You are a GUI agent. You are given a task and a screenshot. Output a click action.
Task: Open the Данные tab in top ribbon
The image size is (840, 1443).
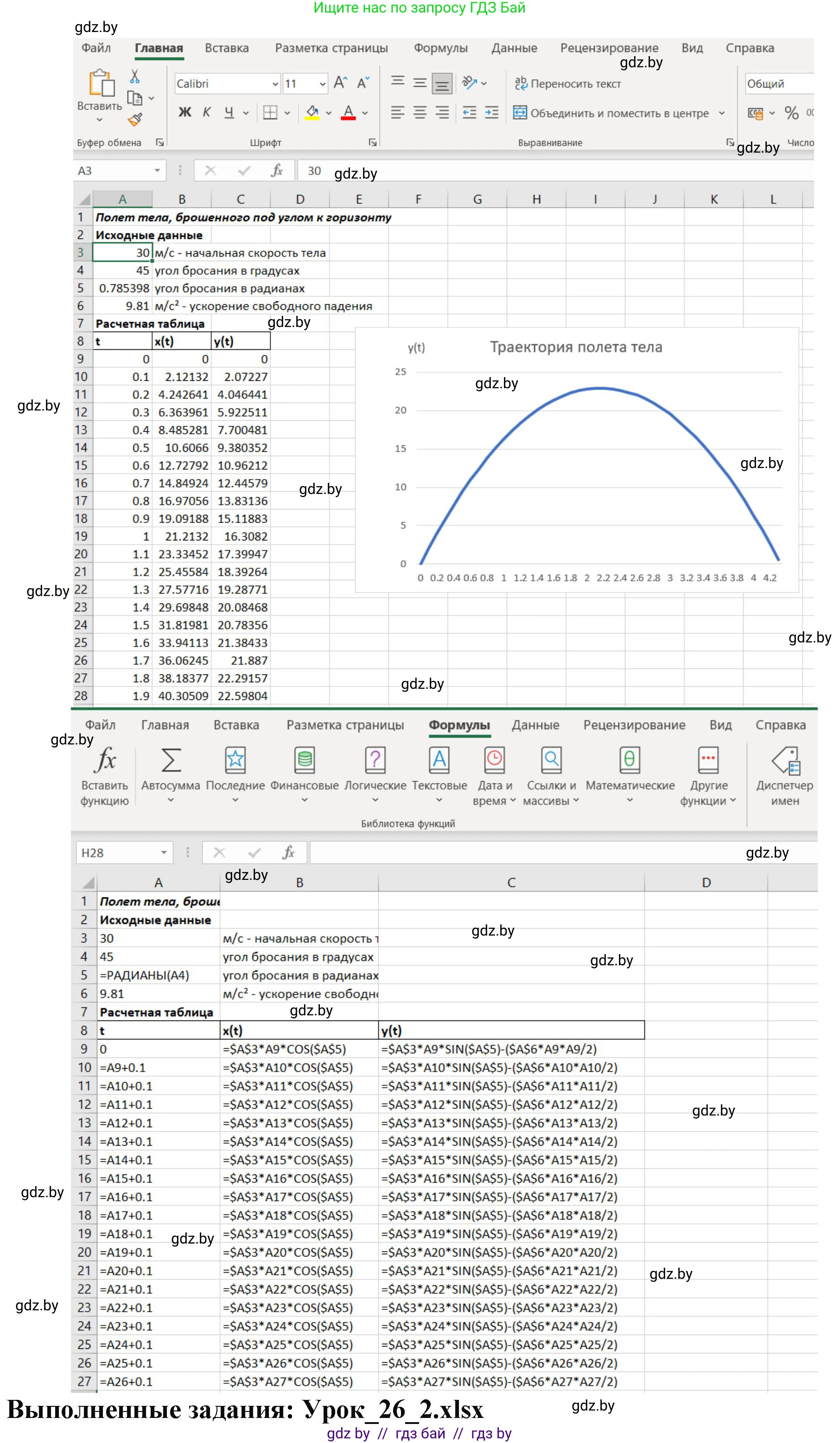pyautogui.click(x=514, y=48)
